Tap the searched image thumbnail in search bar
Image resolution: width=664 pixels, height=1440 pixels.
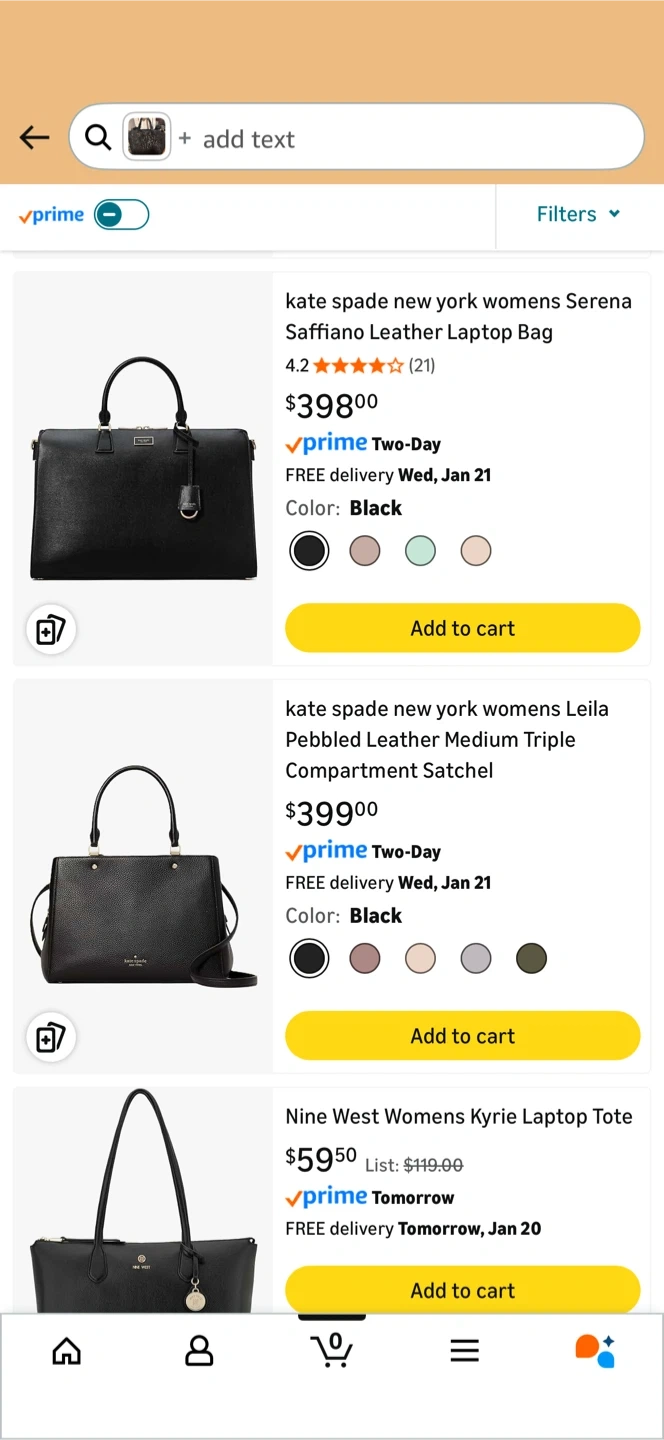146,138
